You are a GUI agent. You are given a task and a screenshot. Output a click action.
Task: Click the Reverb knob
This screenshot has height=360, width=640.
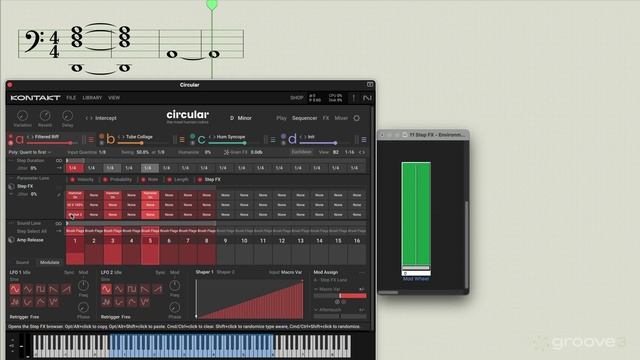pos(45,116)
